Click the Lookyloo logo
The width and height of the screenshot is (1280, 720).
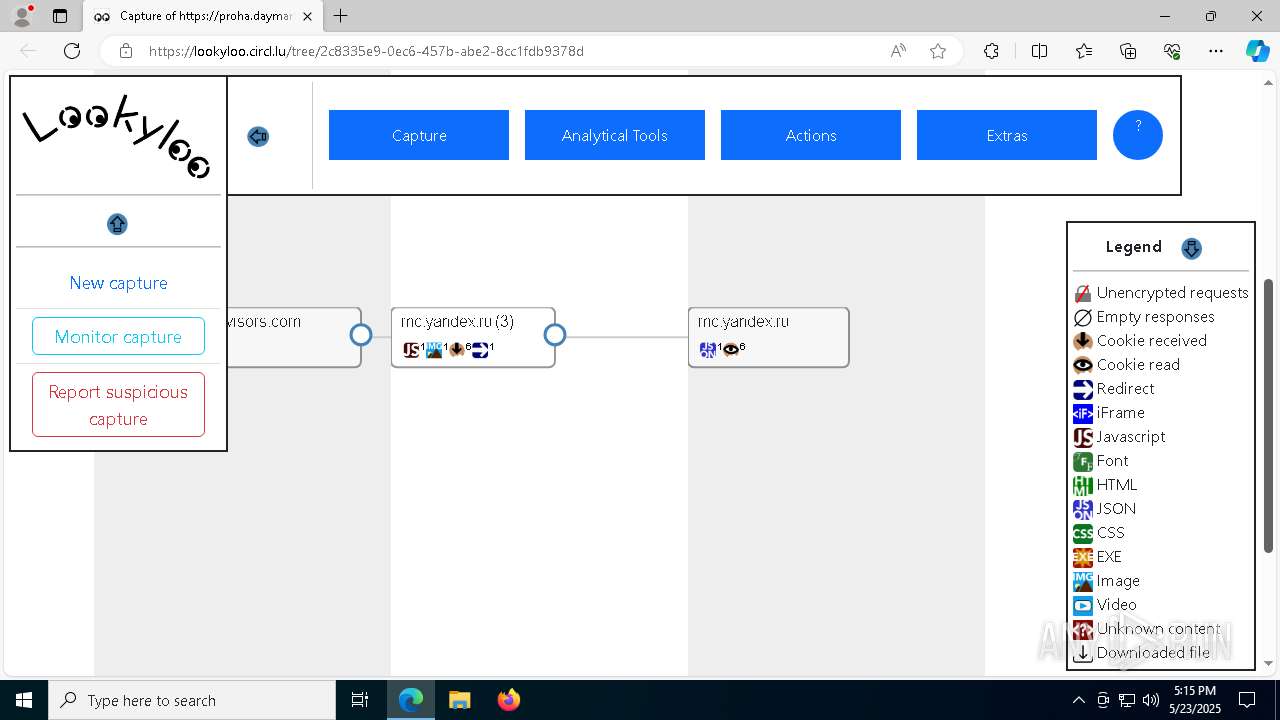[117, 137]
